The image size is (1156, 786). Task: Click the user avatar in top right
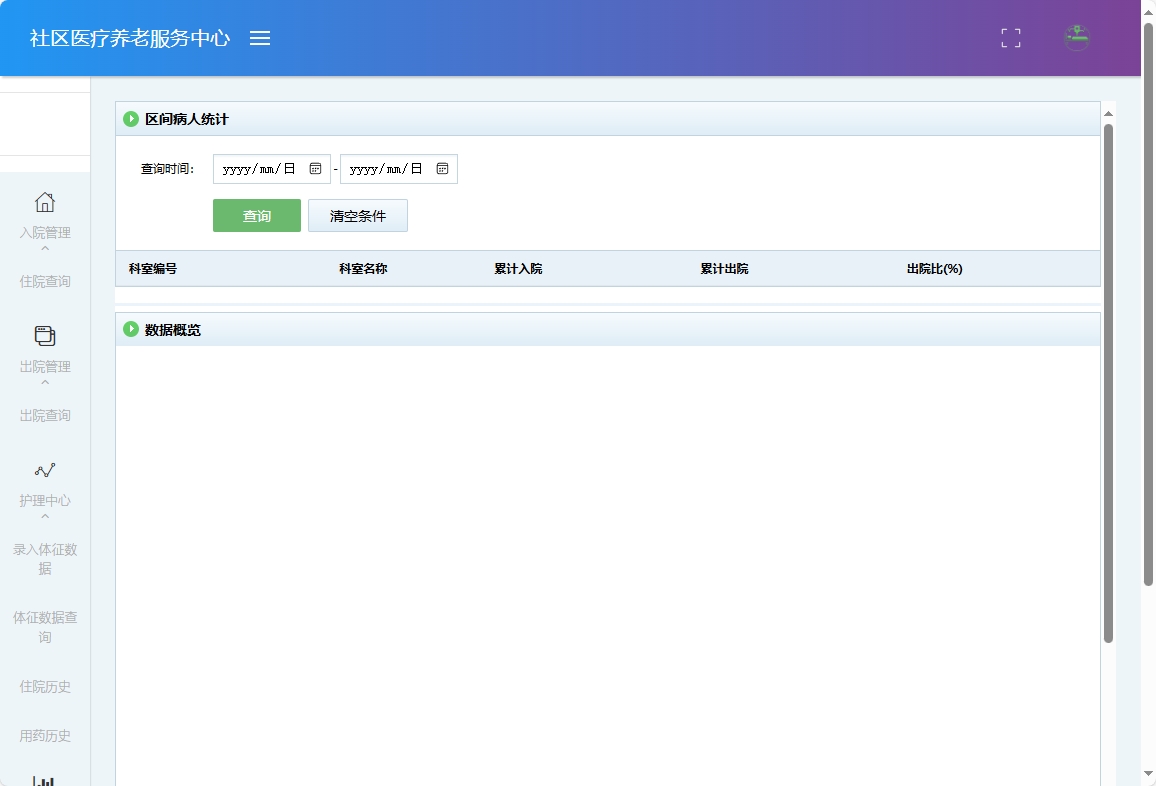[1076, 38]
